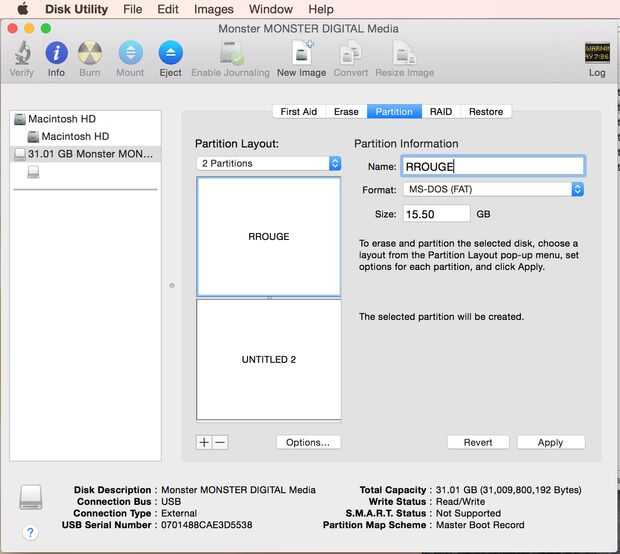
Task: Select the Macintosh HD volume in sidebar
Action: pyautogui.click(x=85, y=136)
